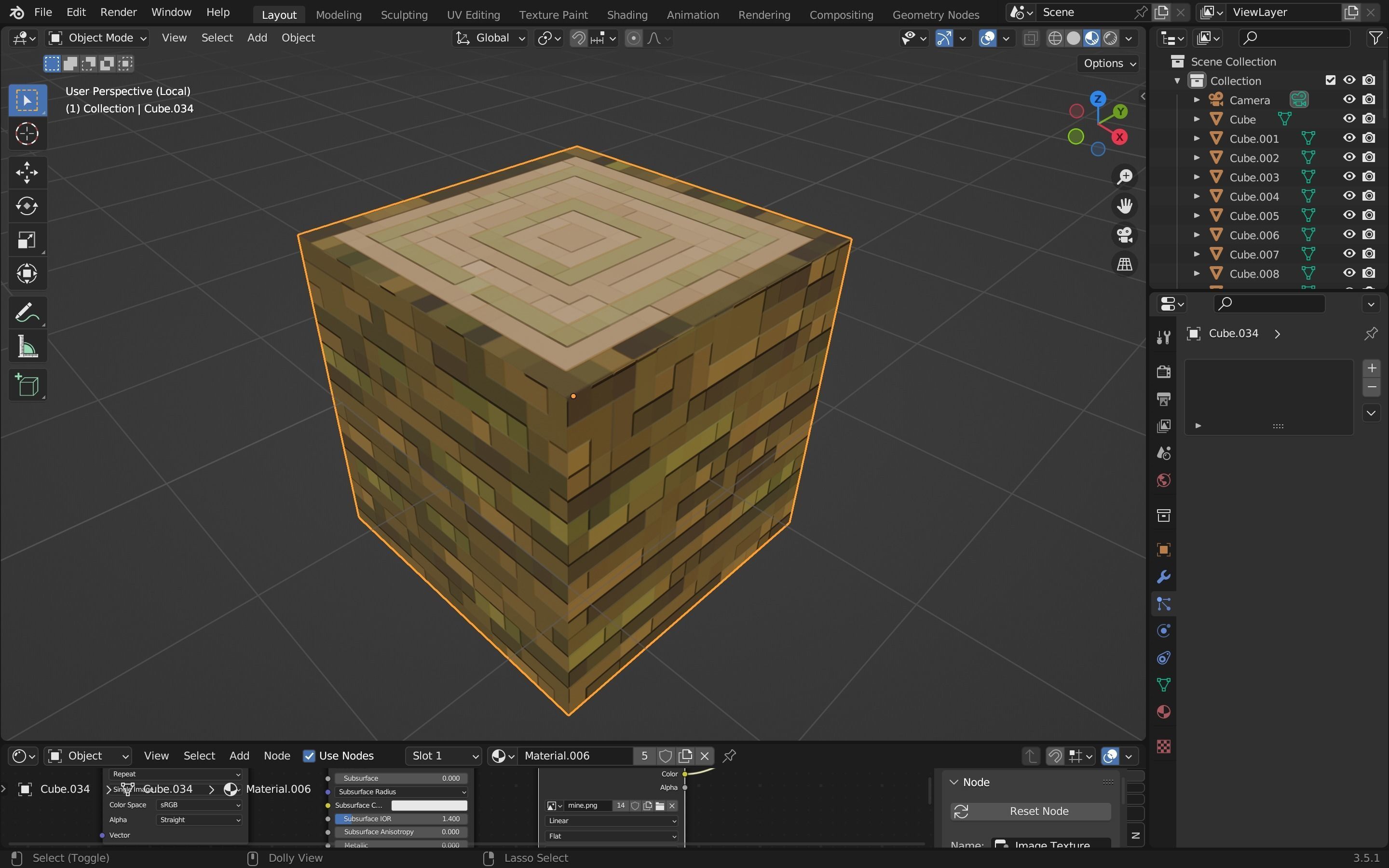Select the Rotate tool
Screen dimensions: 1389x868
click(27, 206)
